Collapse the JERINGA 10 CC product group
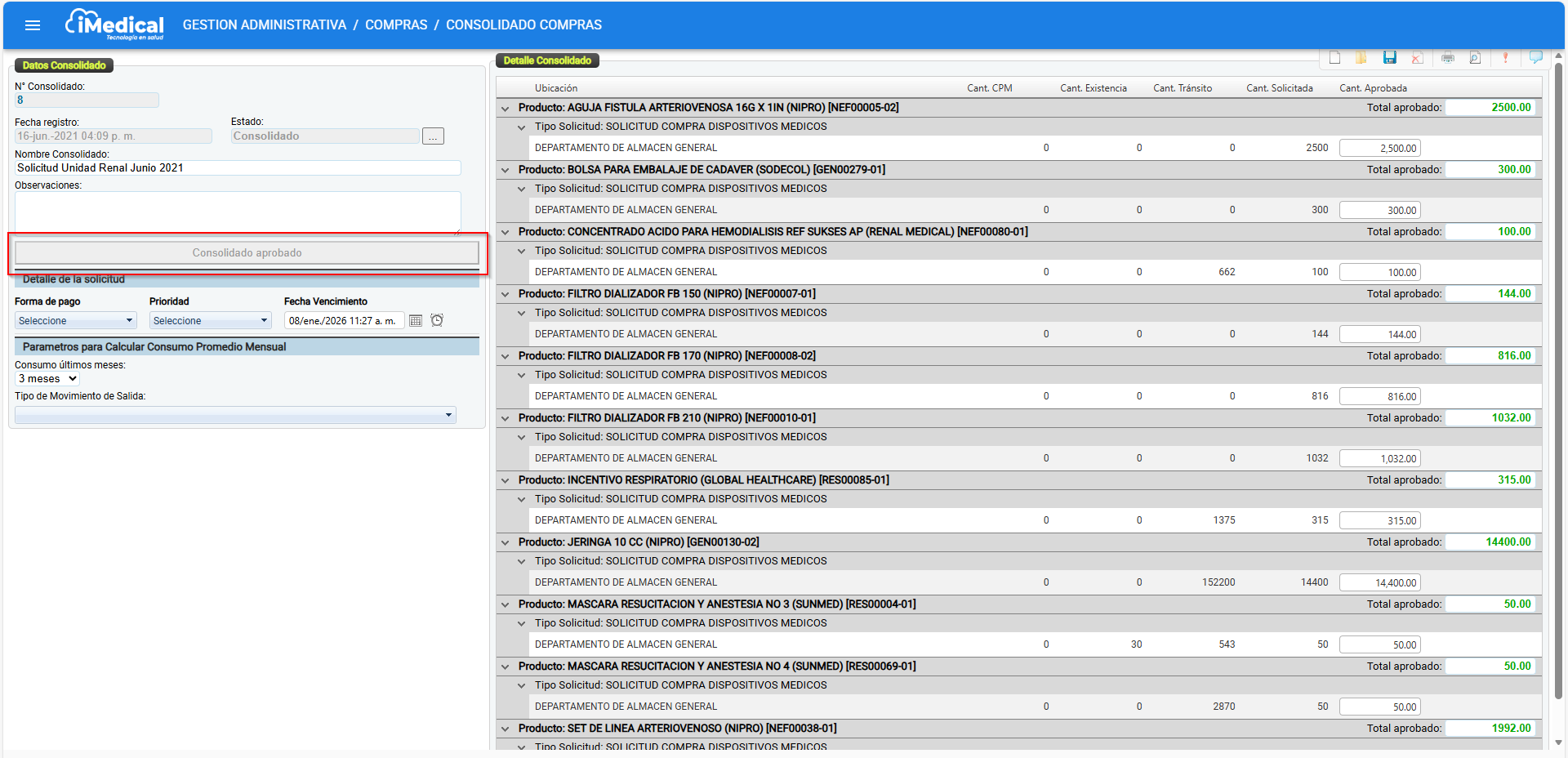The height and width of the screenshot is (758, 1568). click(505, 542)
